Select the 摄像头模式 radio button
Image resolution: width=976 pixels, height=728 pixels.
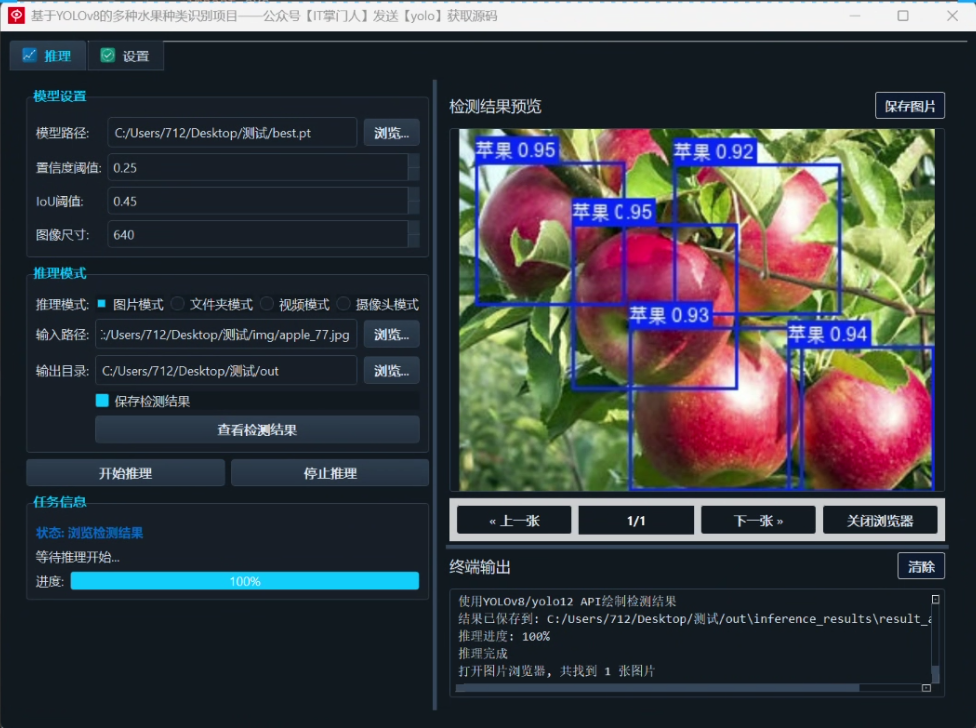(x=343, y=304)
